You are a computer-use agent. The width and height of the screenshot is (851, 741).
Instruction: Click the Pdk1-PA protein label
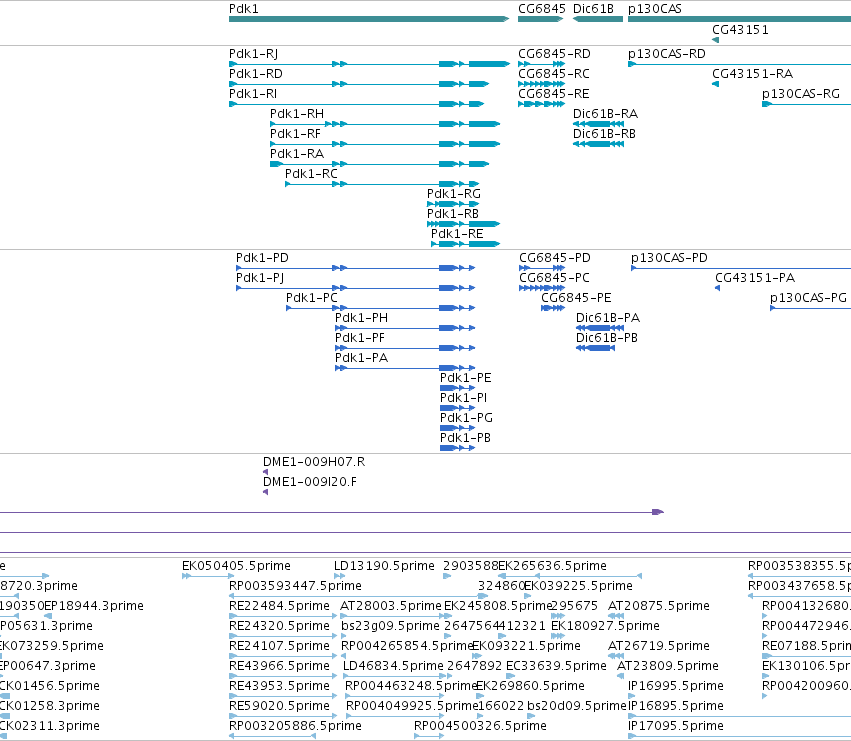click(361, 359)
